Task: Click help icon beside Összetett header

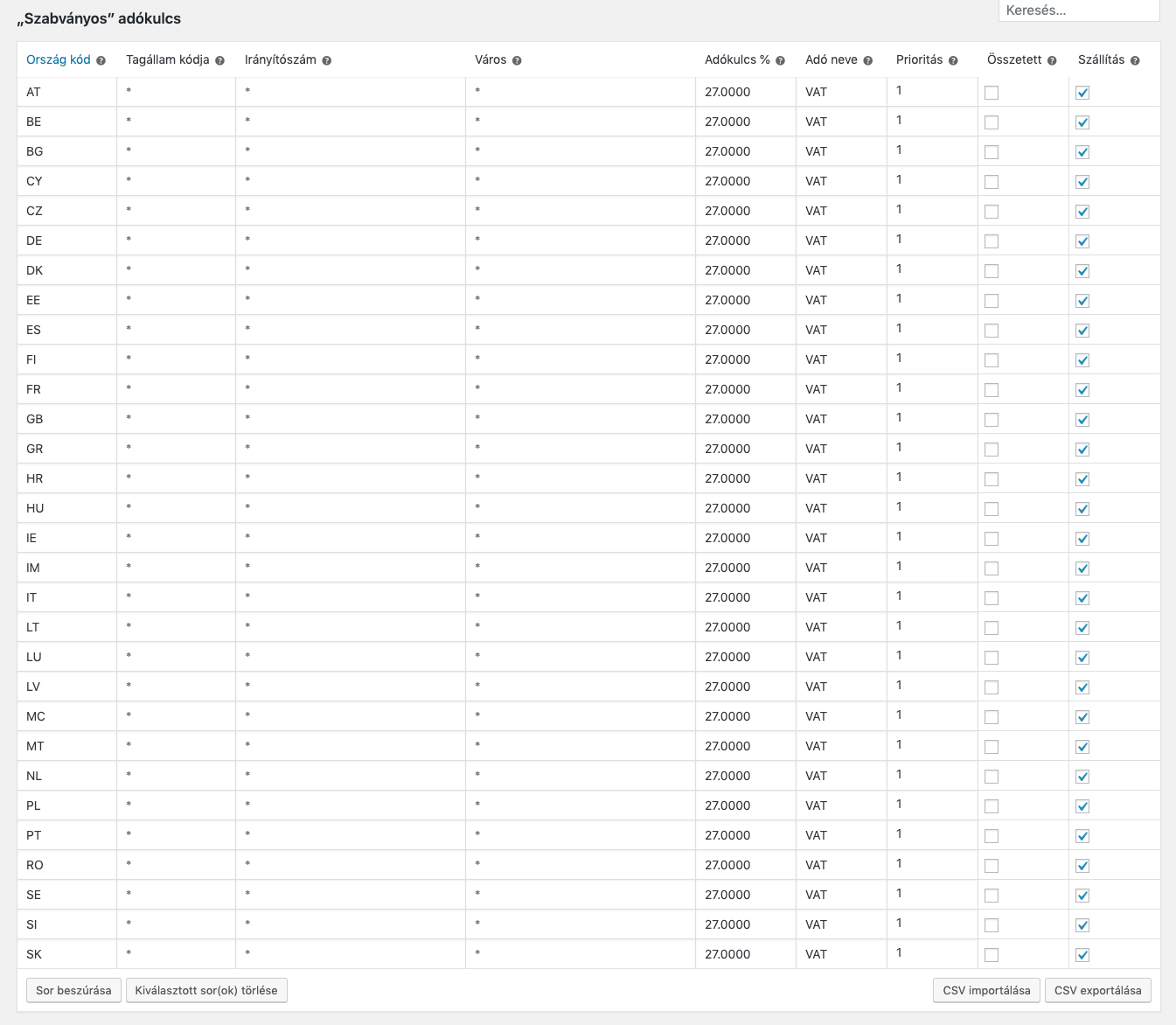Action: (x=1053, y=61)
